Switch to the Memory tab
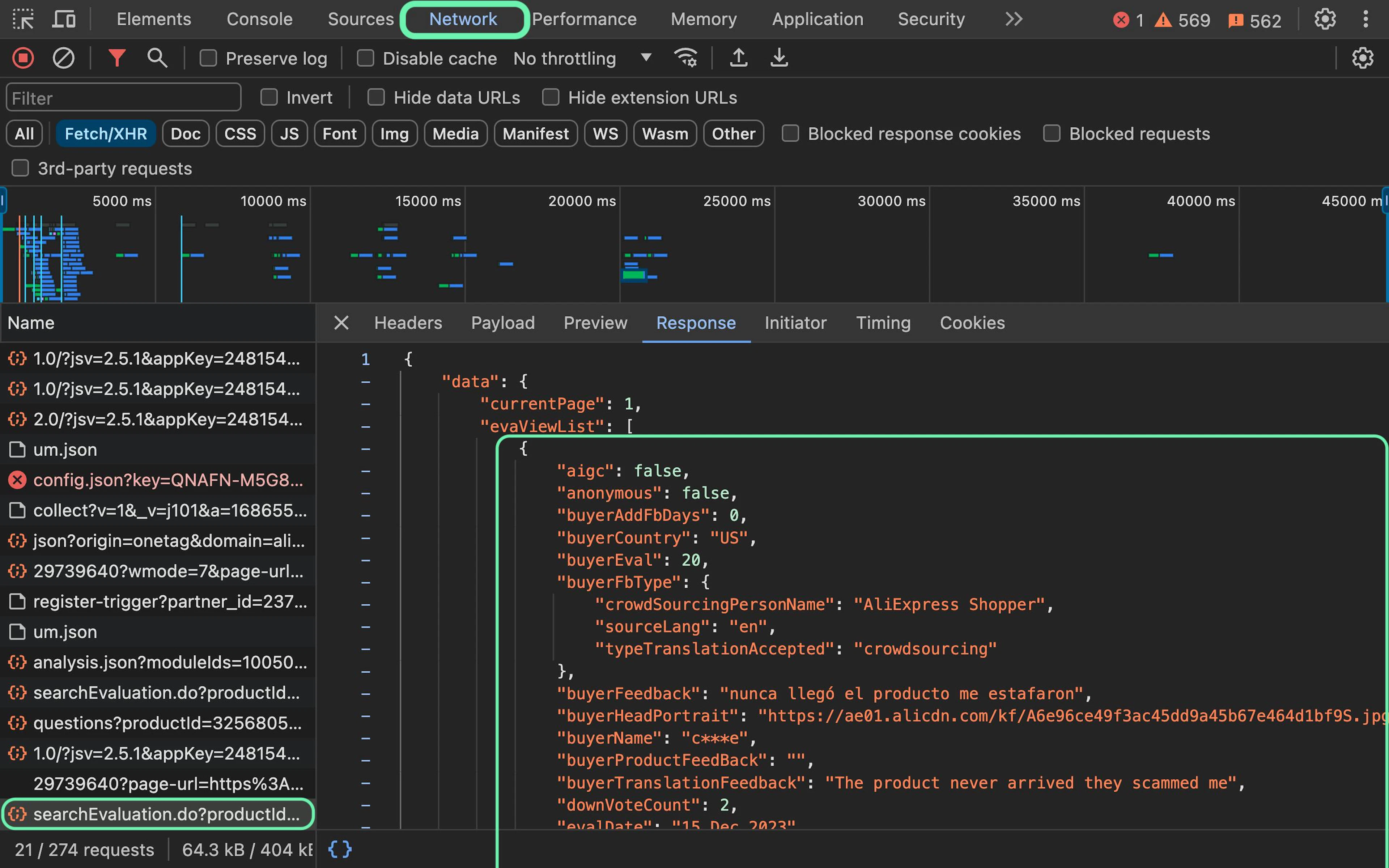This screenshot has width=1389, height=868. pos(704,19)
